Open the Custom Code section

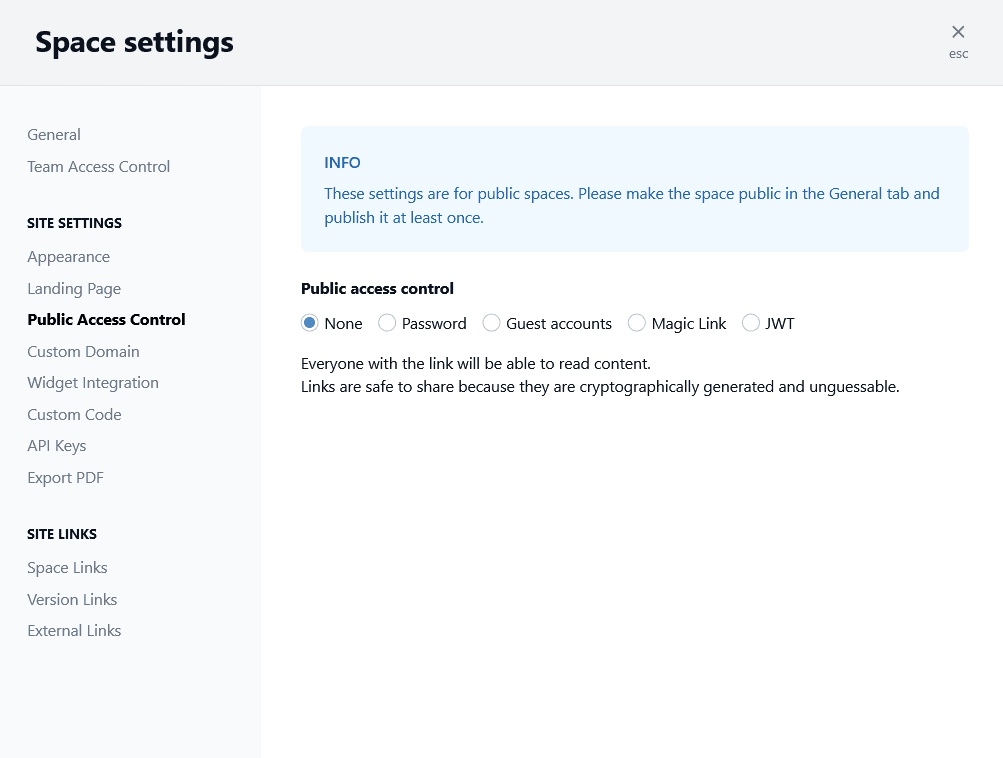pos(74,415)
